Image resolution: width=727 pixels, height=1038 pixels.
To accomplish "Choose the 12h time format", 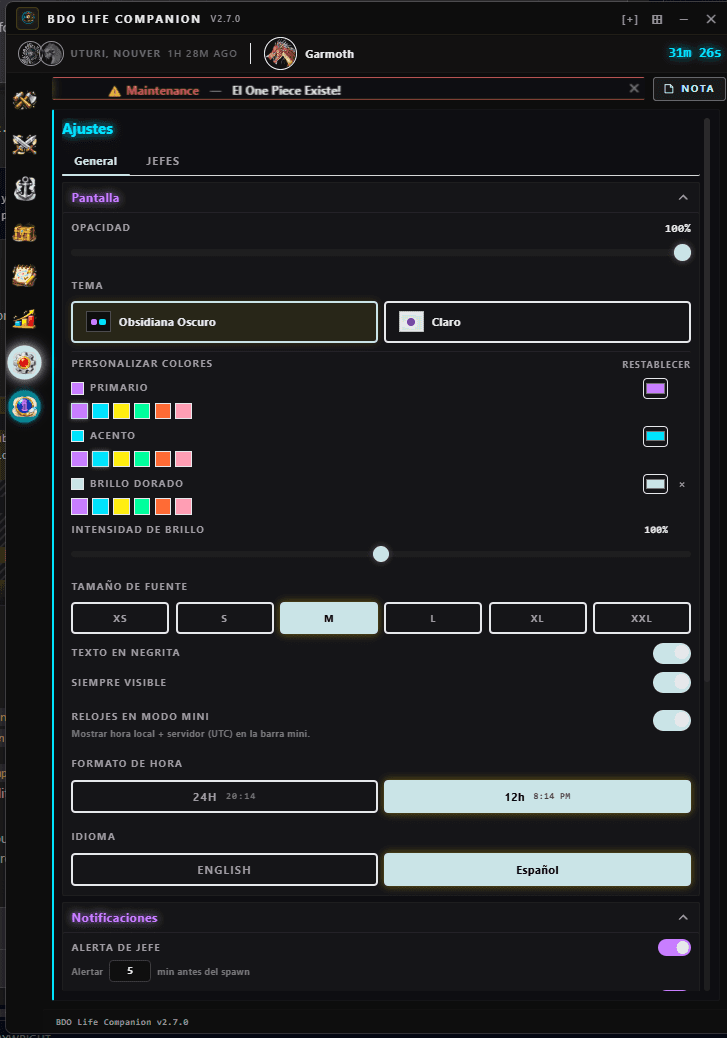I will [x=537, y=796].
